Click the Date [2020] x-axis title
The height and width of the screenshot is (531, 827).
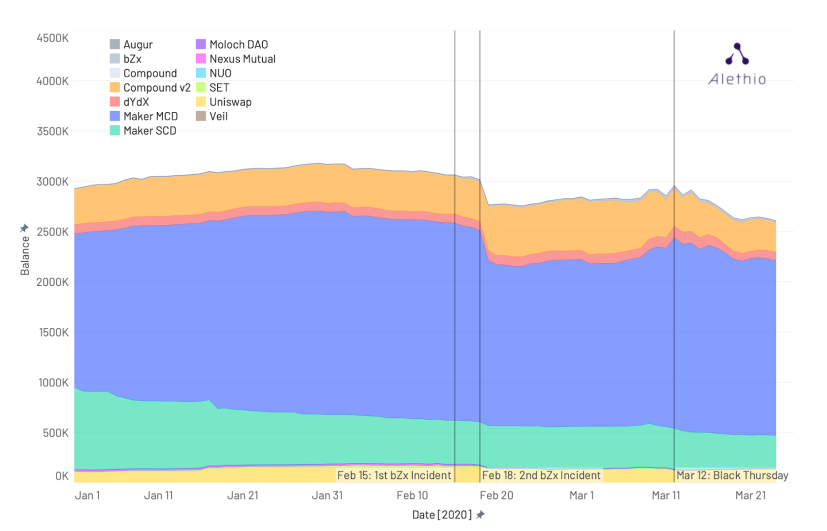[442, 515]
